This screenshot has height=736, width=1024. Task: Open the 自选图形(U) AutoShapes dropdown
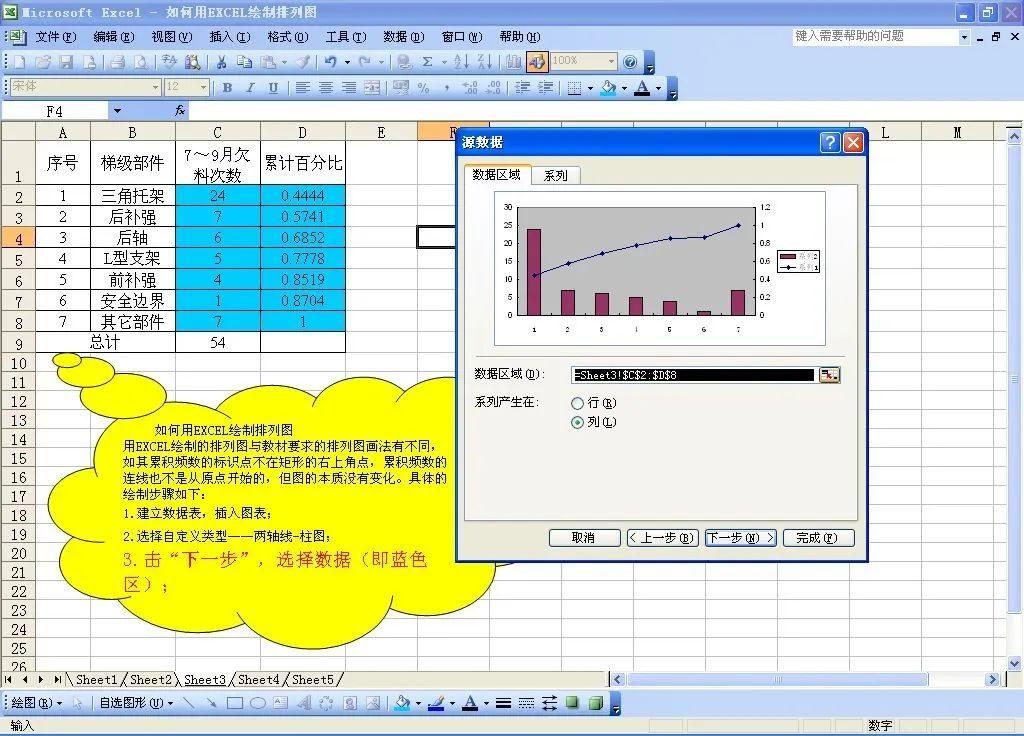click(136, 703)
